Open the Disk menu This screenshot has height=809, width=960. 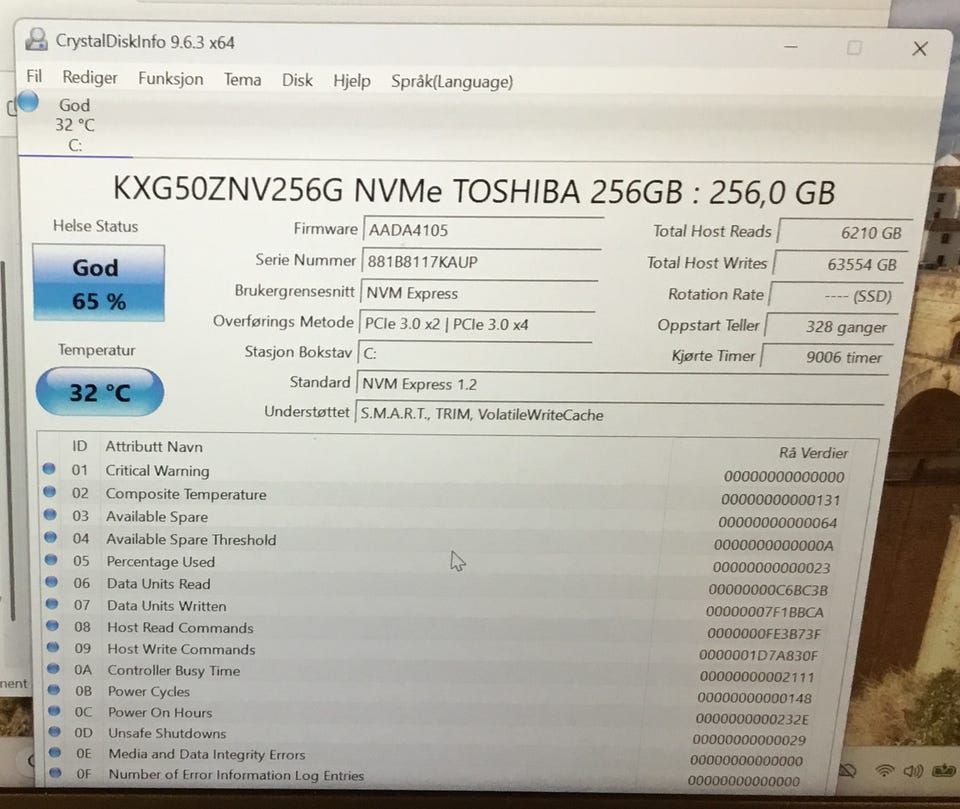(x=298, y=80)
